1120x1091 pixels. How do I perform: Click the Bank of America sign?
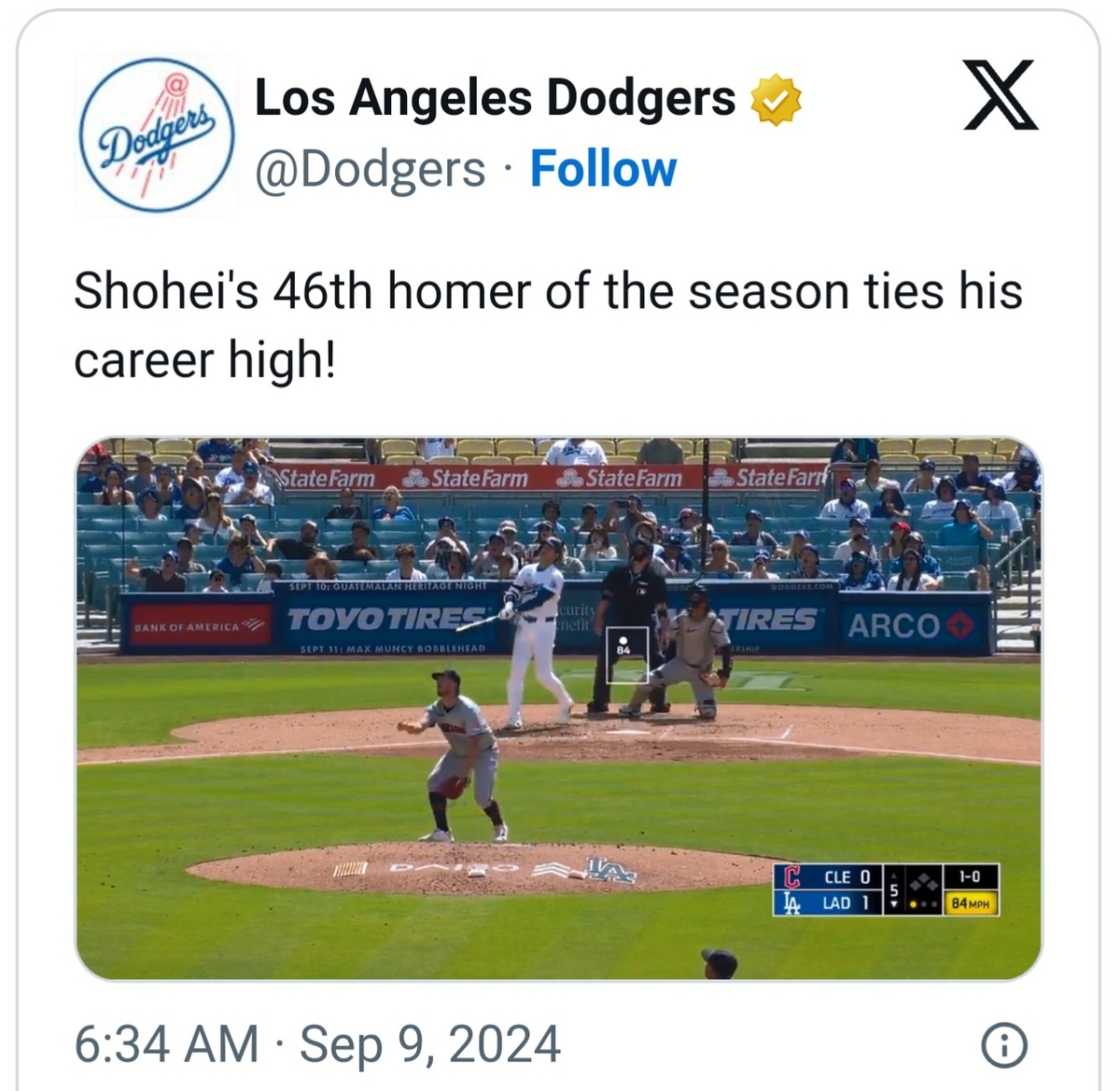pos(197,625)
